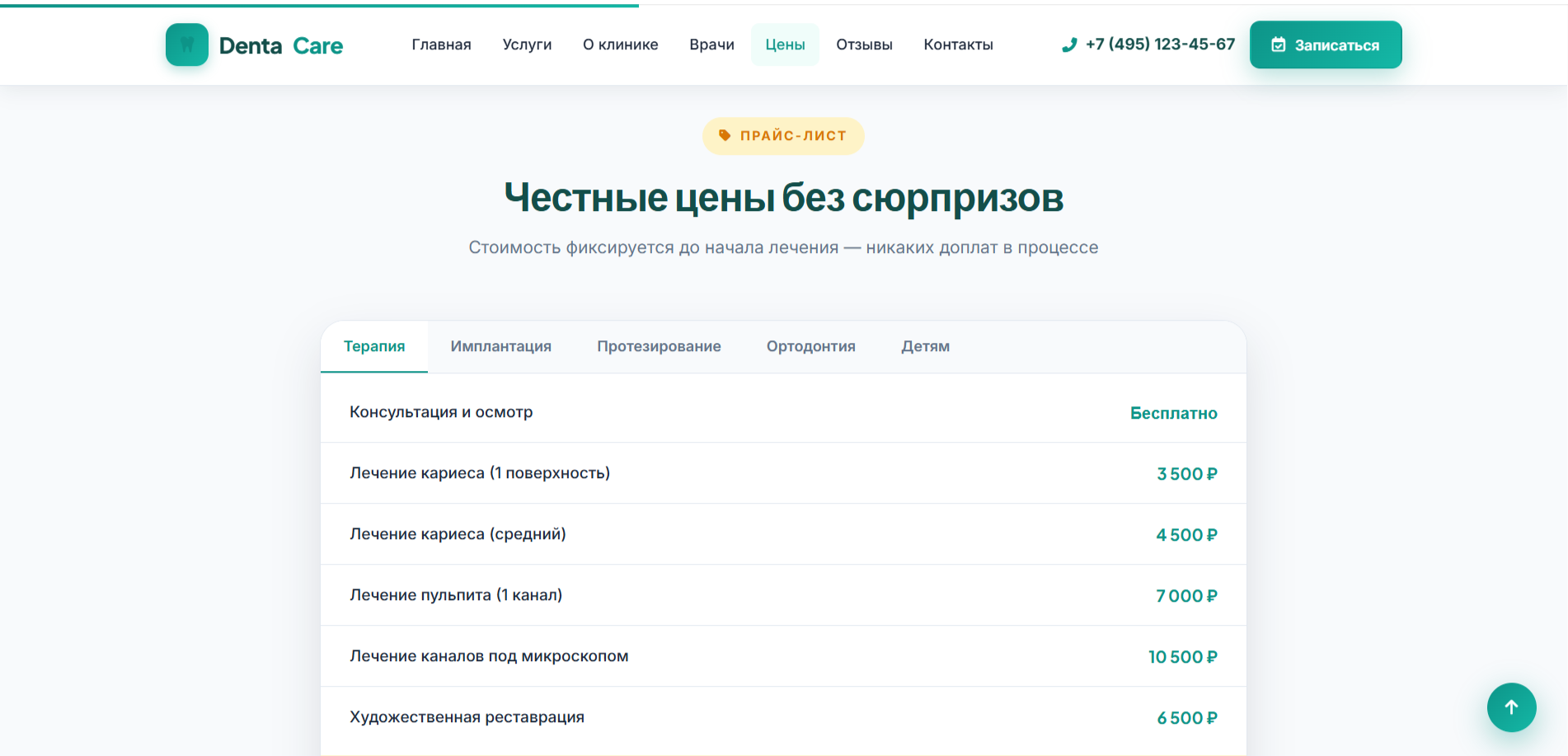This screenshot has height=756, width=1568.
Task: Click the Консультация и осмотр row name
Action: 441,412
